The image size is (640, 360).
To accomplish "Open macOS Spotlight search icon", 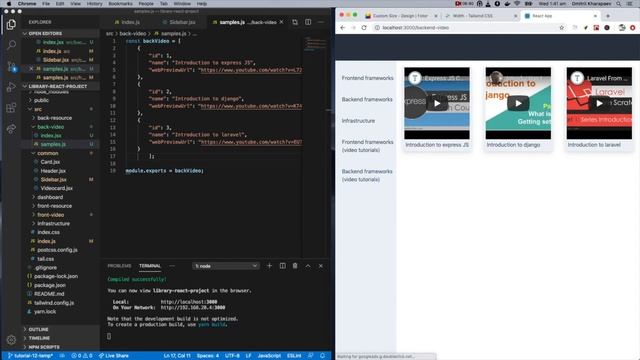I will (x=619, y=4).
